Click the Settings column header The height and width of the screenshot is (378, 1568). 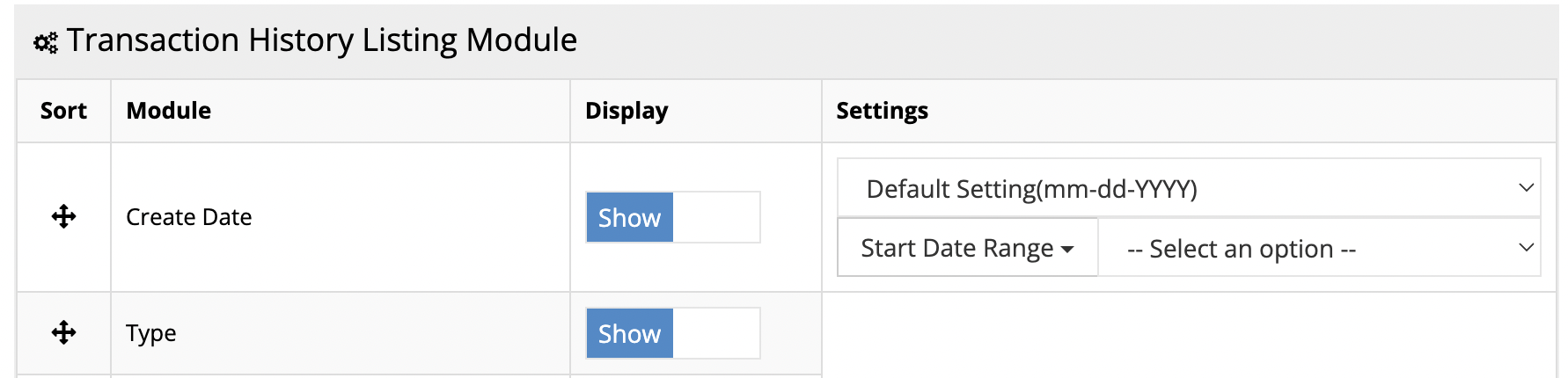(x=882, y=111)
